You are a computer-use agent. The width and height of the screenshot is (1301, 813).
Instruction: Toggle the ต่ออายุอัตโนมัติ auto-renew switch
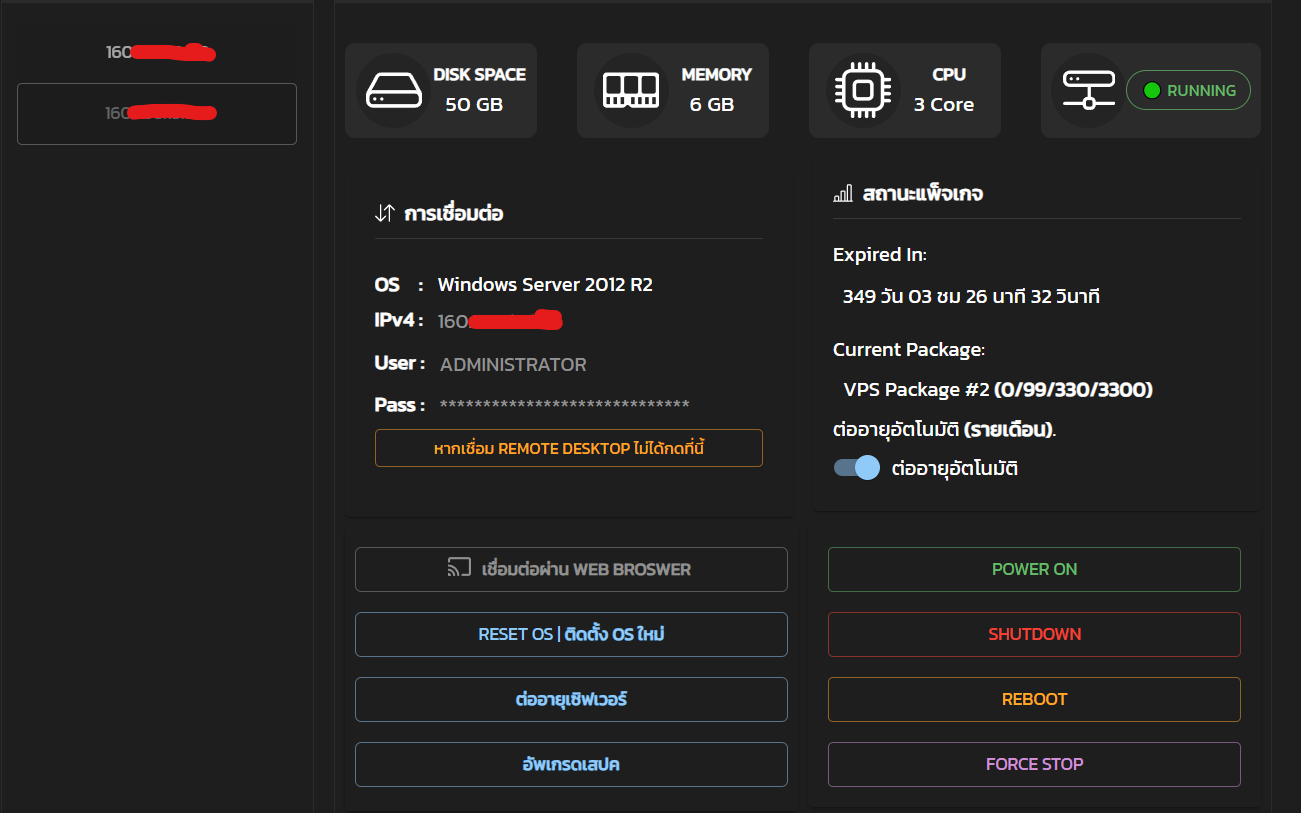point(857,468)
